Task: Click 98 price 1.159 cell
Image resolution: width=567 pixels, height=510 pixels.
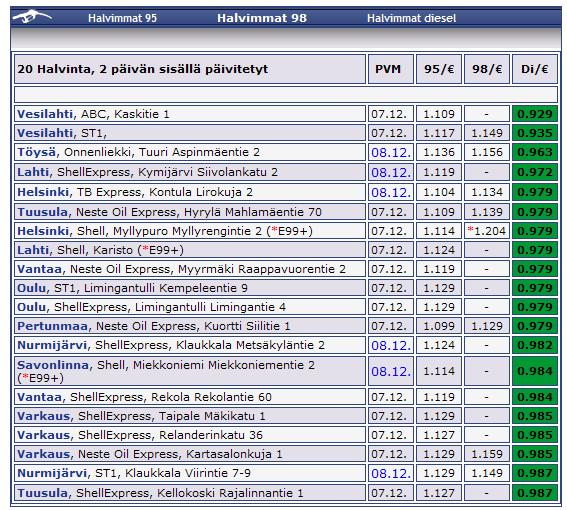Action: pyautogui.click(x=487, y=454)
